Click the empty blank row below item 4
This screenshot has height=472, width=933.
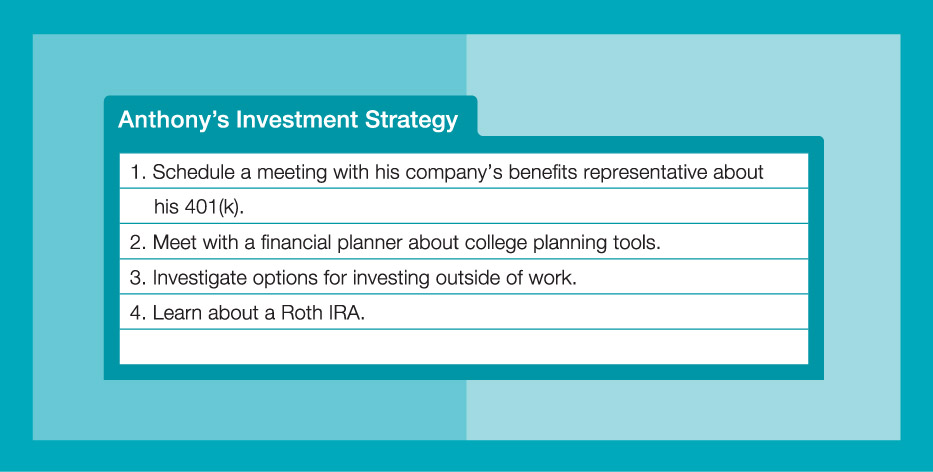point(463,347)
